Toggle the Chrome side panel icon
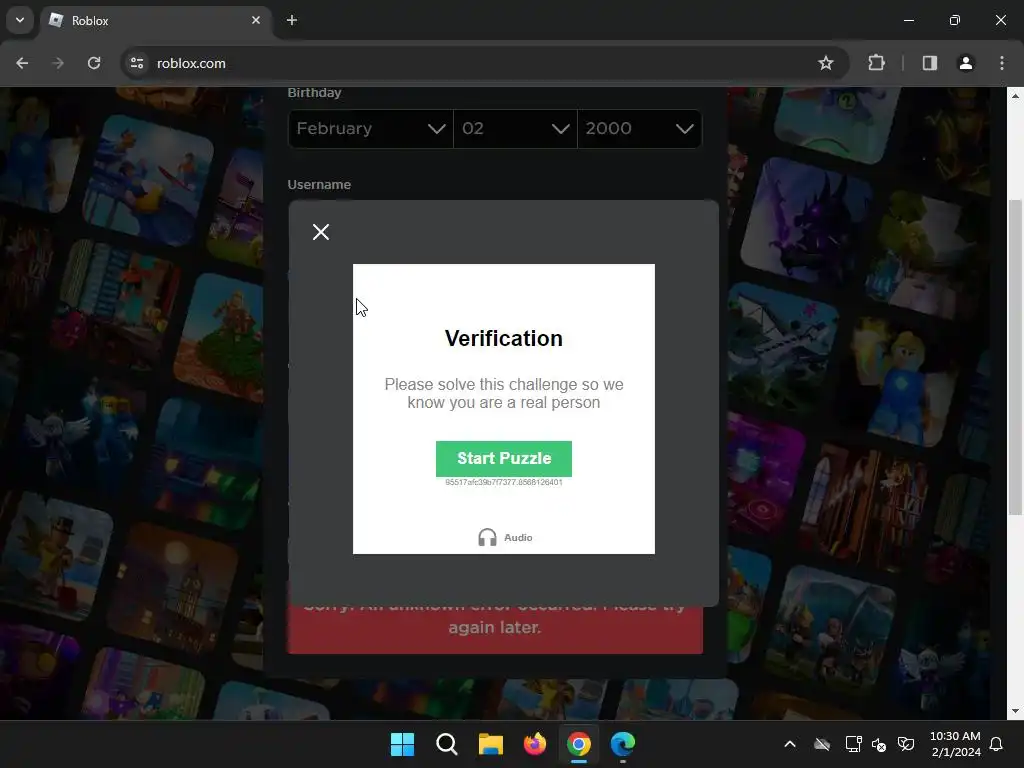1024x768 pixels. pyautogui.click(x=929, y=63)
